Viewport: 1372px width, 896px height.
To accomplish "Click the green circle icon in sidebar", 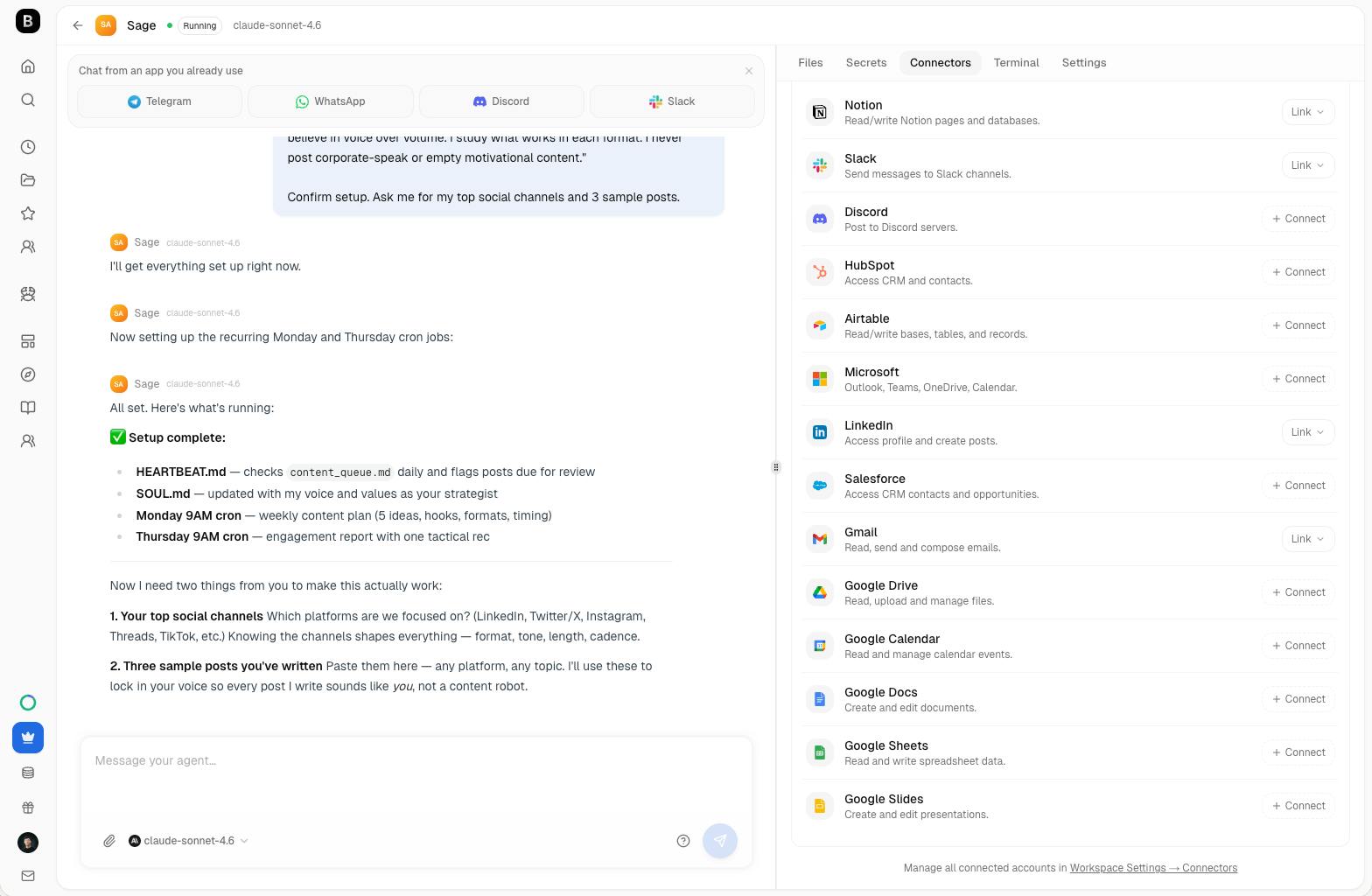I will [28, 703].
